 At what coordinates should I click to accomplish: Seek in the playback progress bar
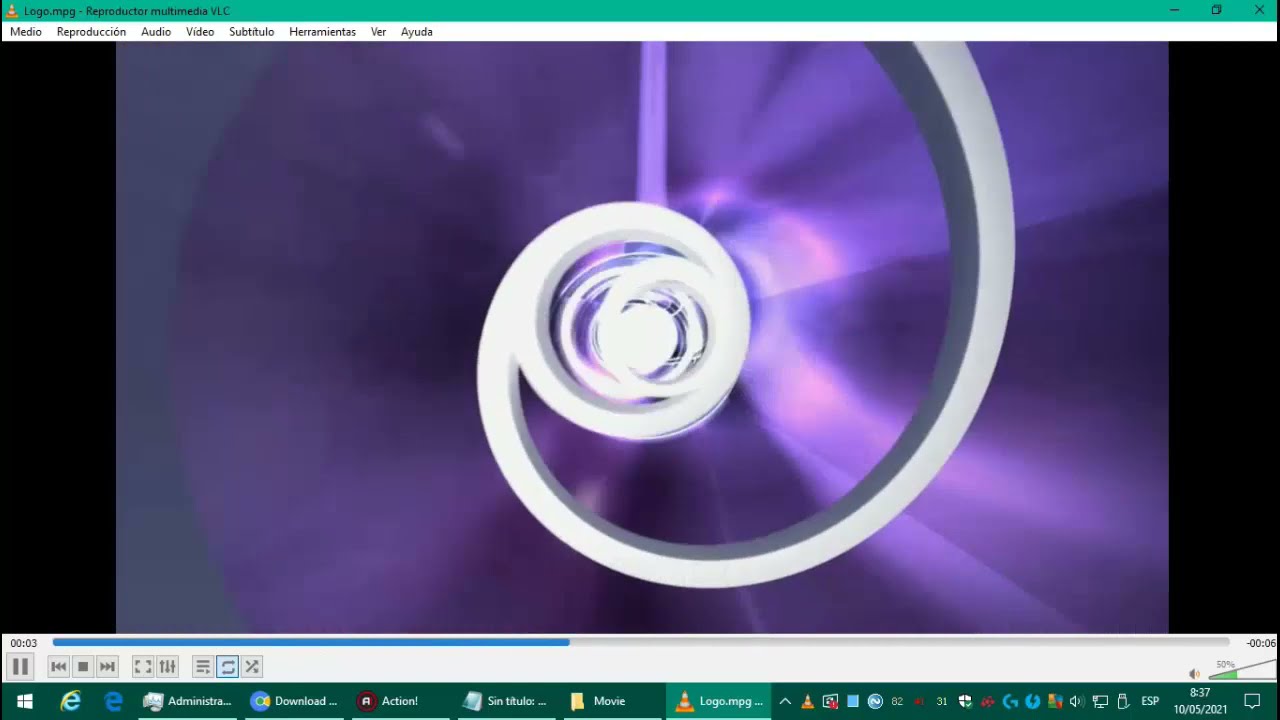point(640,643)
